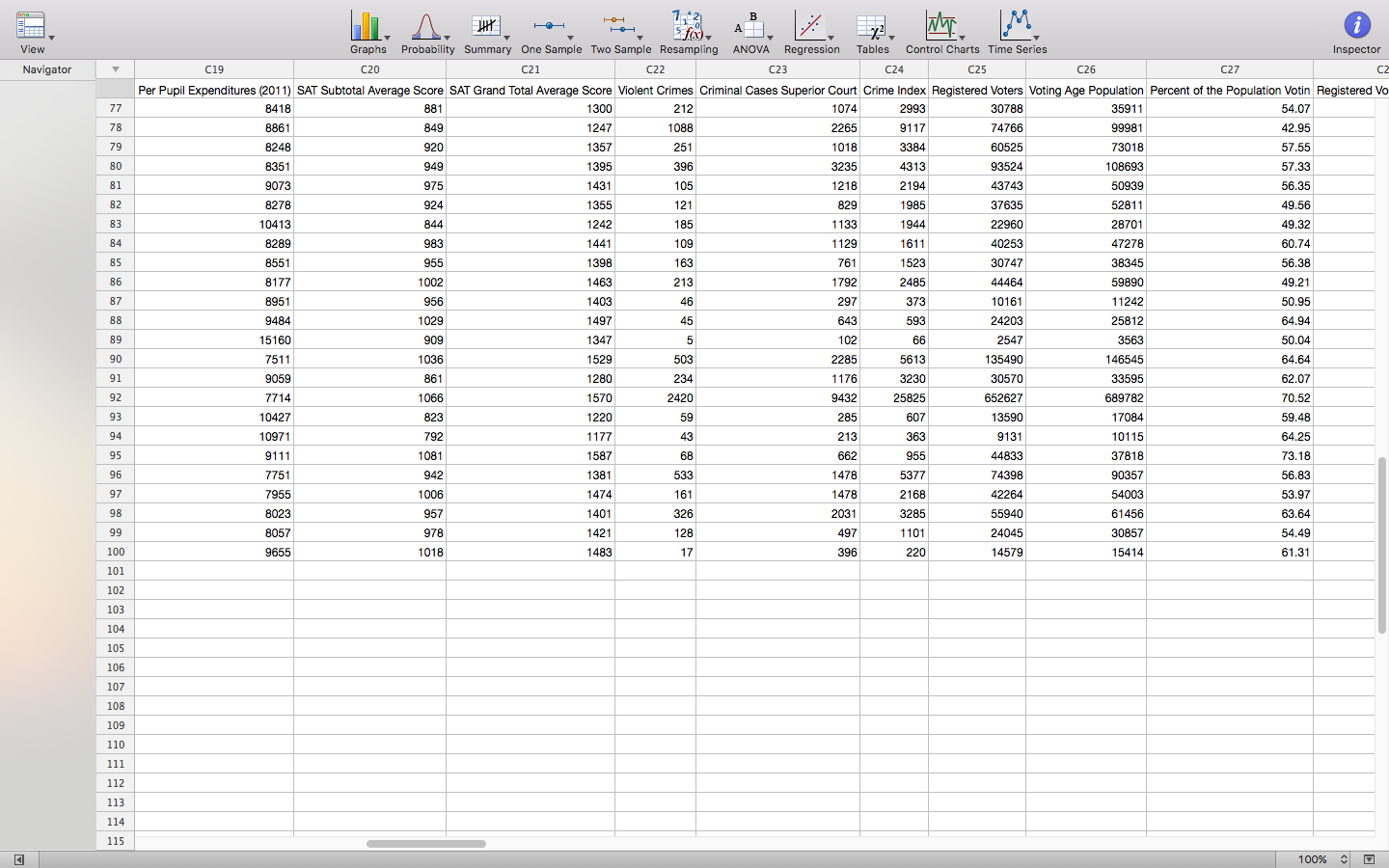Select column header C19
1389x868 pixels.
[214, 69]
